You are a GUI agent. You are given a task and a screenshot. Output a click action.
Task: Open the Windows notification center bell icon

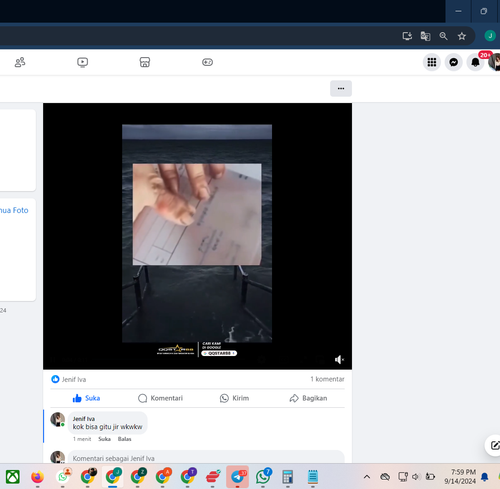click(484, 477)
